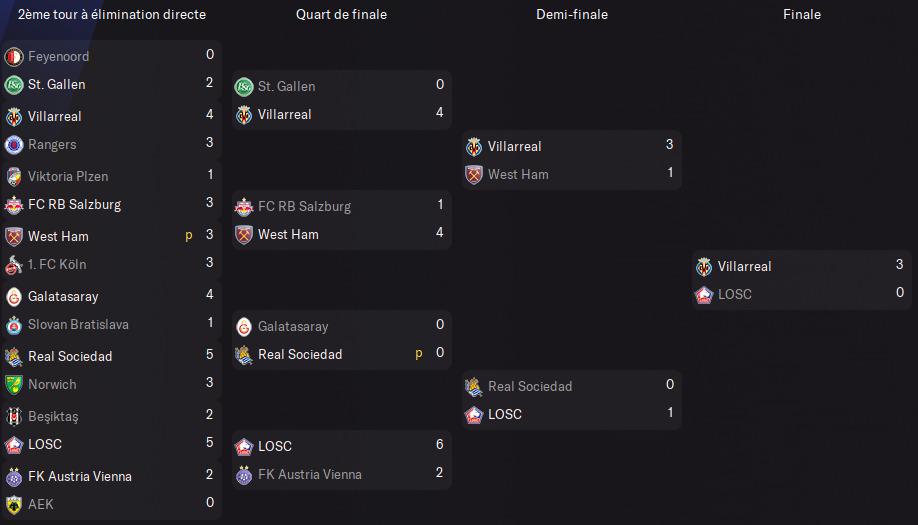Viewport: 918px width, 525px height.
Task: Click the Slovan Bratislava crest
Action: point(14,325)
